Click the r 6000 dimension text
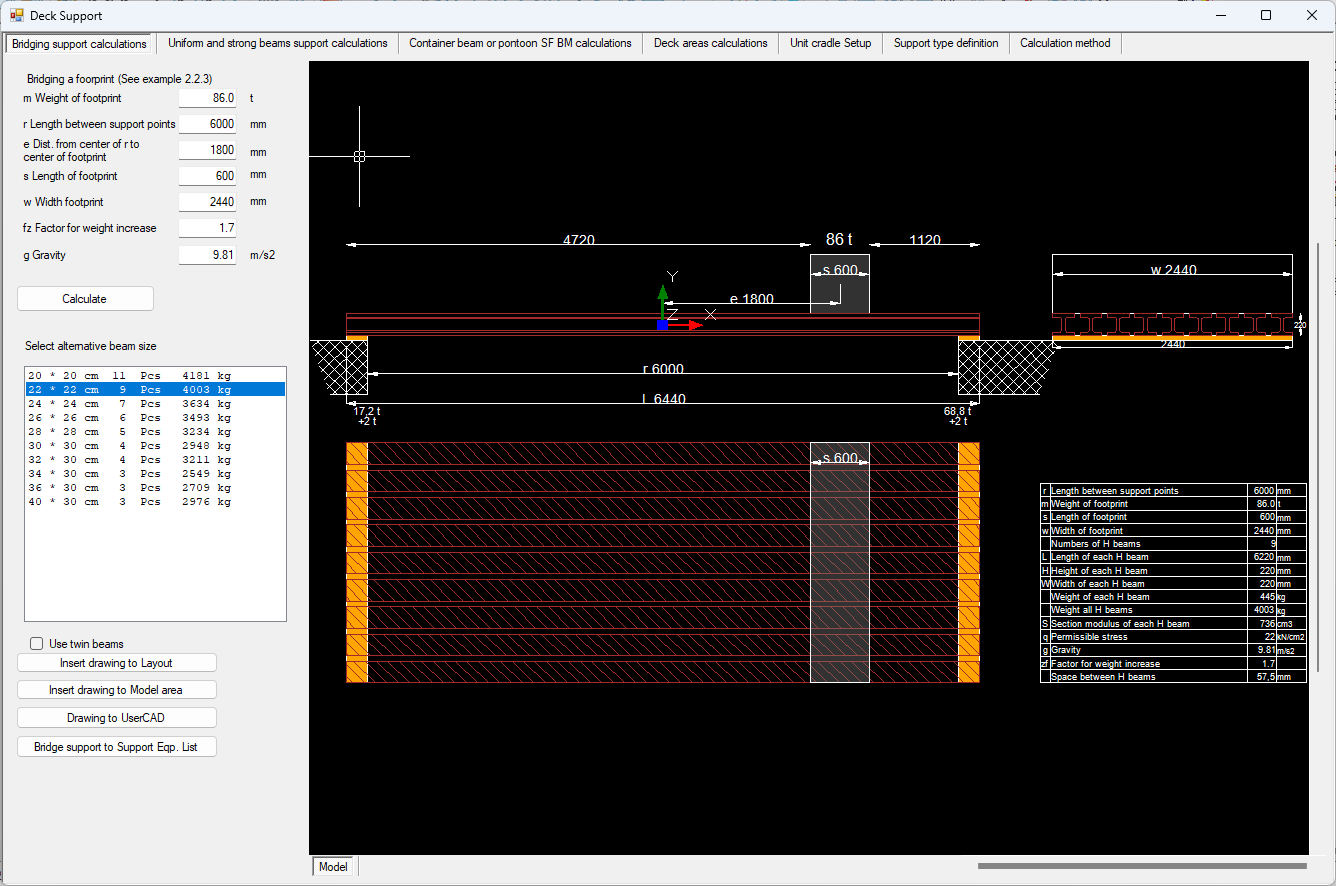The image size is (1336, 886). [x=663, y=369]
